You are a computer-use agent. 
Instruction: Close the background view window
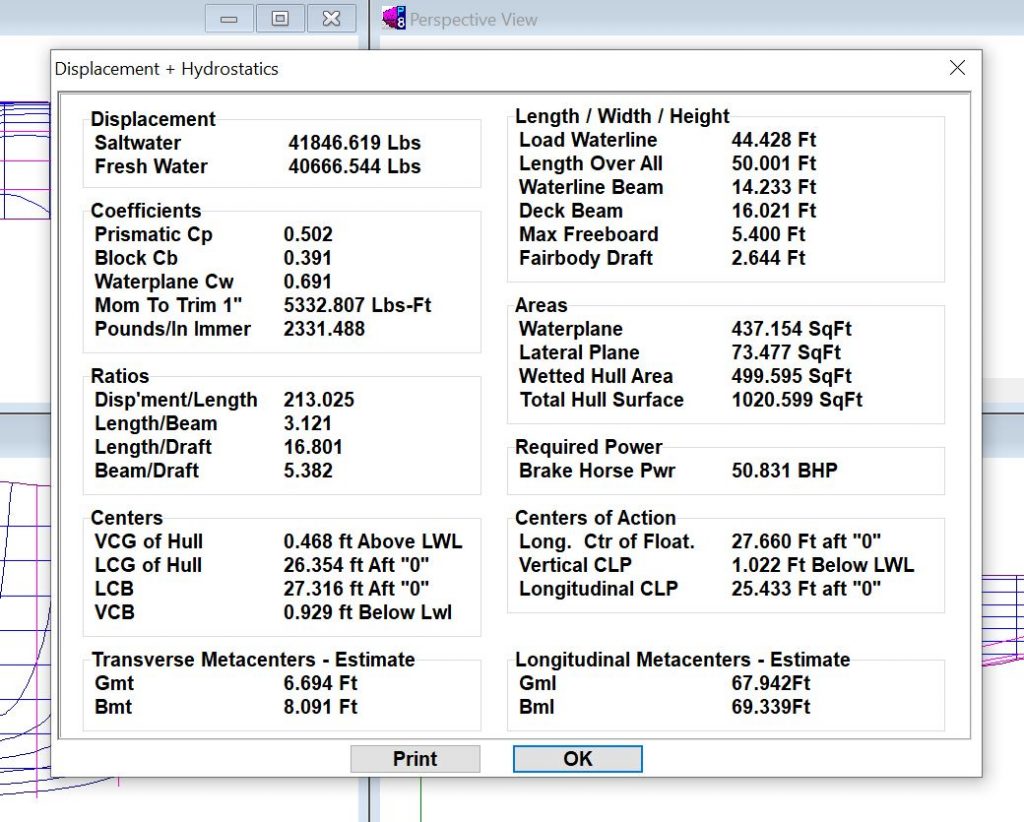pos(331,19)
